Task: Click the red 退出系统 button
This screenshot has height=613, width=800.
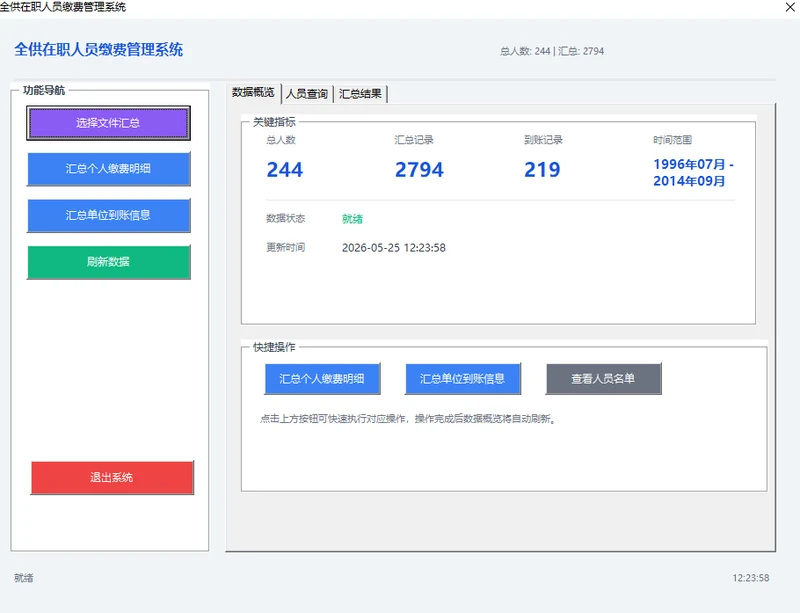Action: point(112,478)
